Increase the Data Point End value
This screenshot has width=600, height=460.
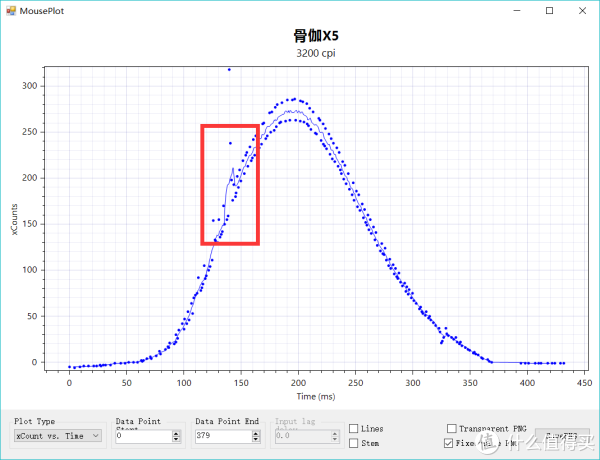coord(256,433)
